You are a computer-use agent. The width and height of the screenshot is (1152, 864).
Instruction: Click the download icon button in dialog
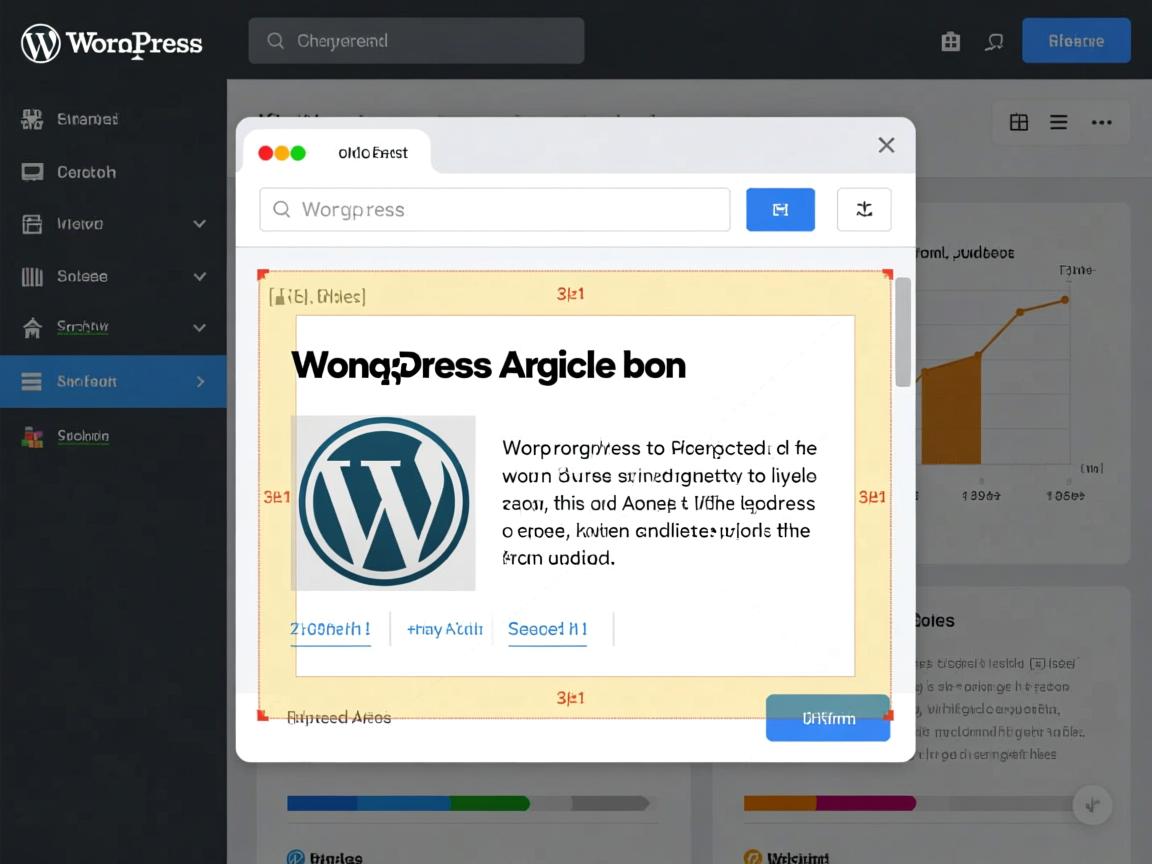(864, 210)
